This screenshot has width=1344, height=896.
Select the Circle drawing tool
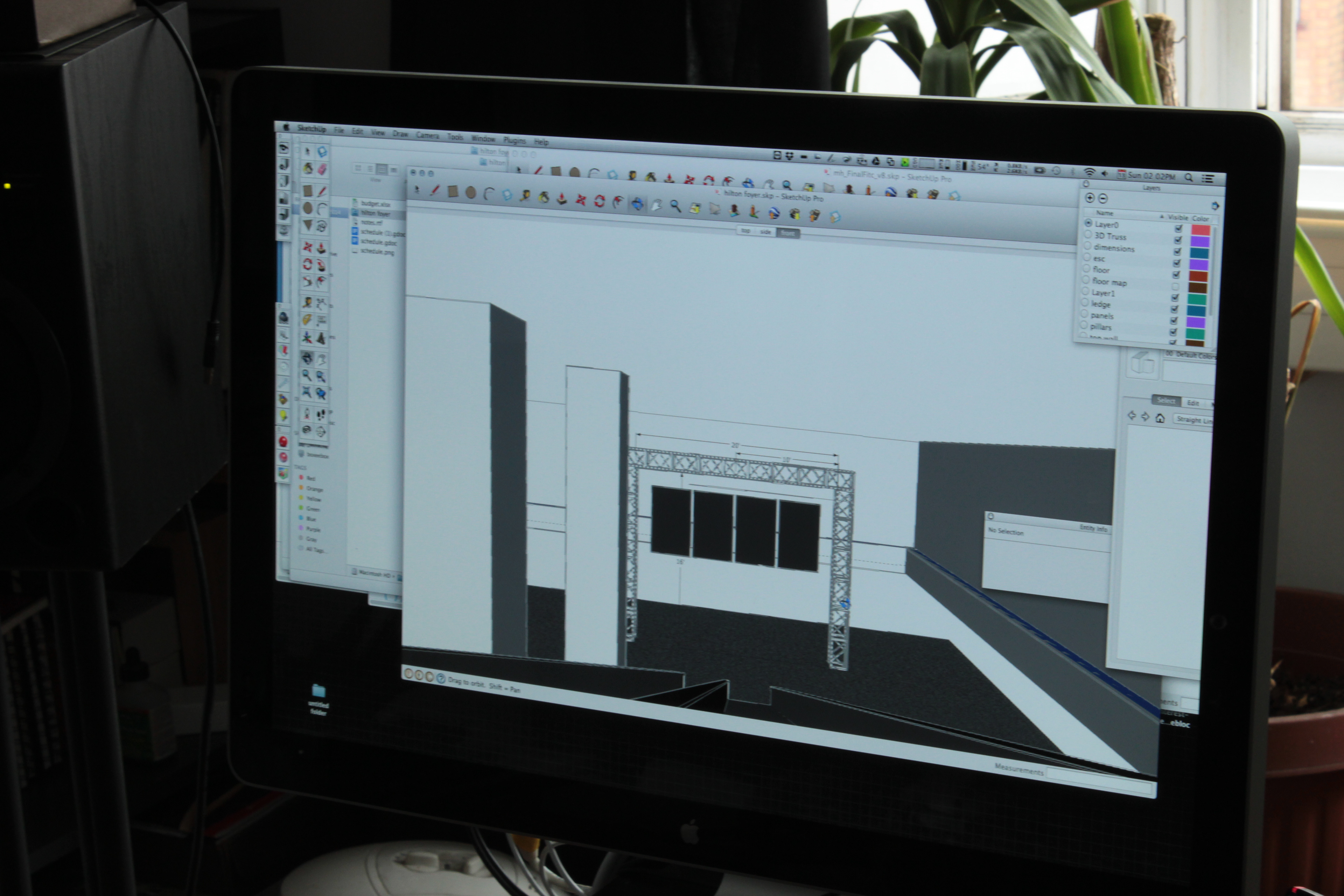tap(470, 193)
